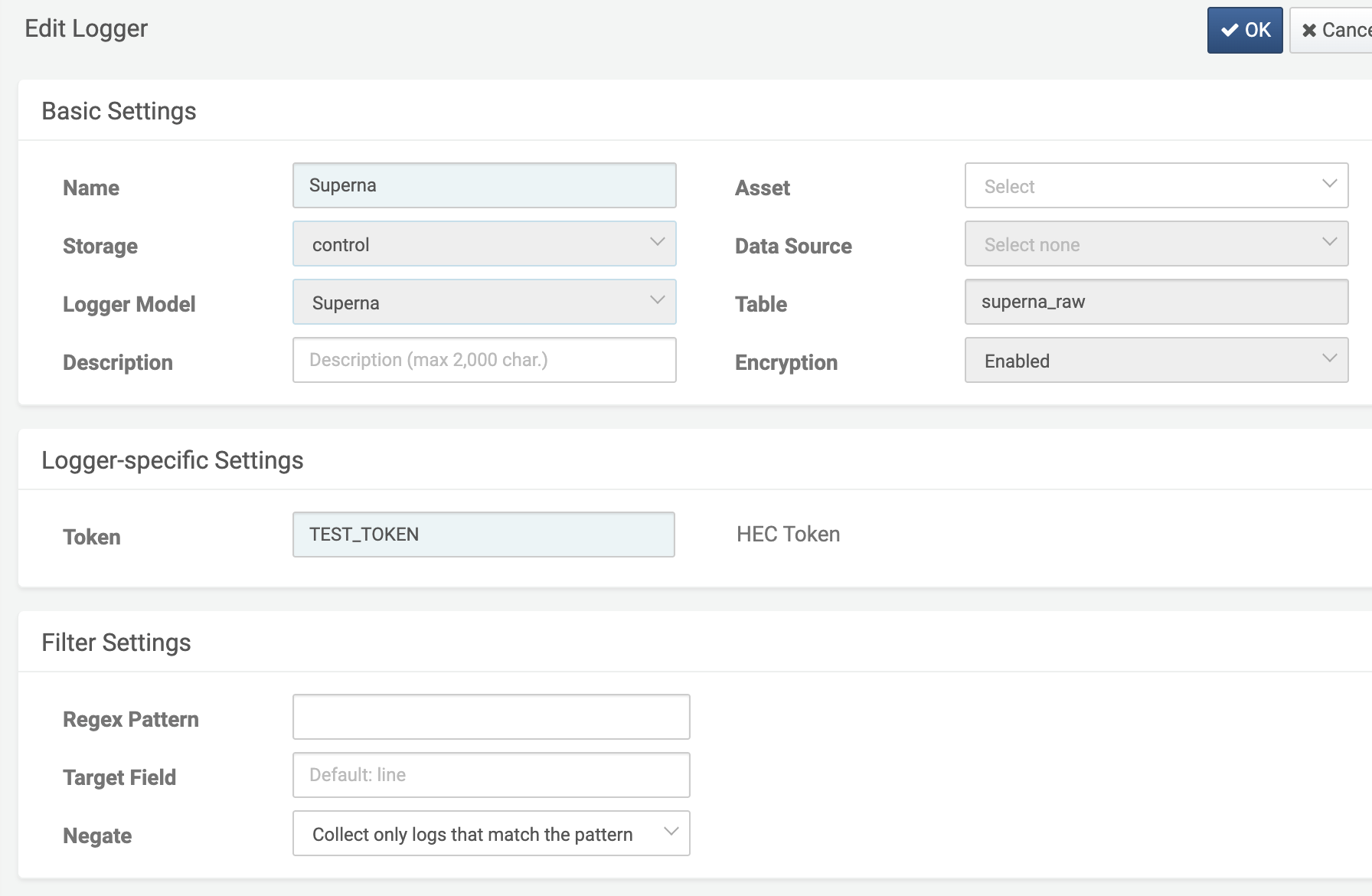Open the Negate dropdown
Screen dimensions: 1372x896
point(492,833)
